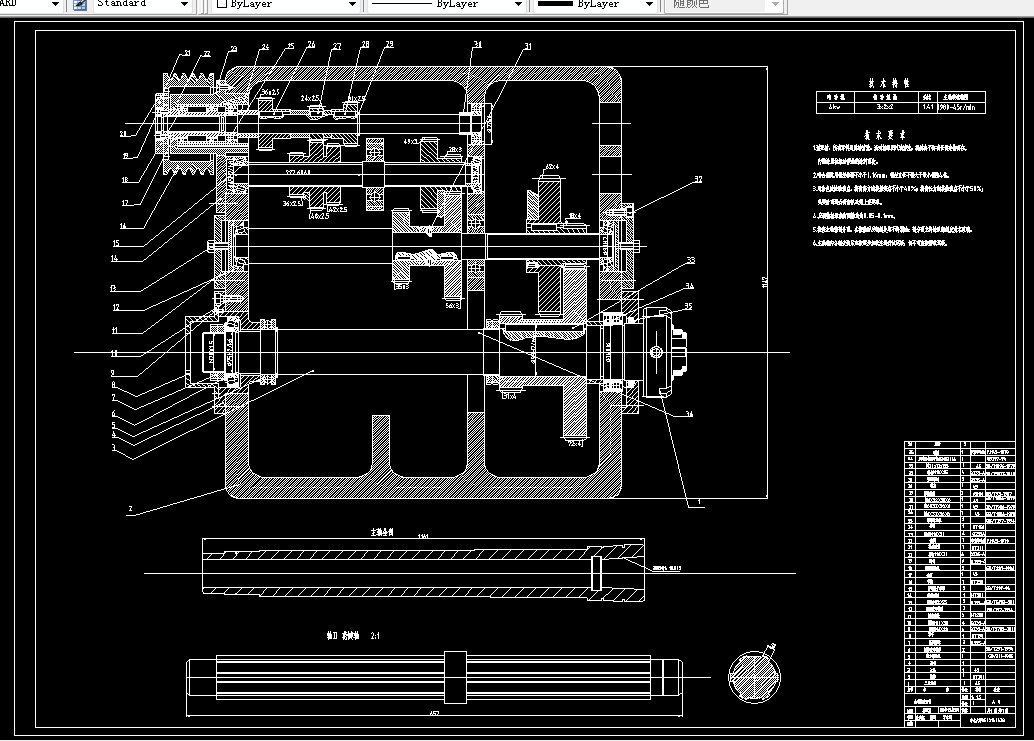Select part balloon number 2
Screen dimensions: 1034x741
(x=130, y=509)
